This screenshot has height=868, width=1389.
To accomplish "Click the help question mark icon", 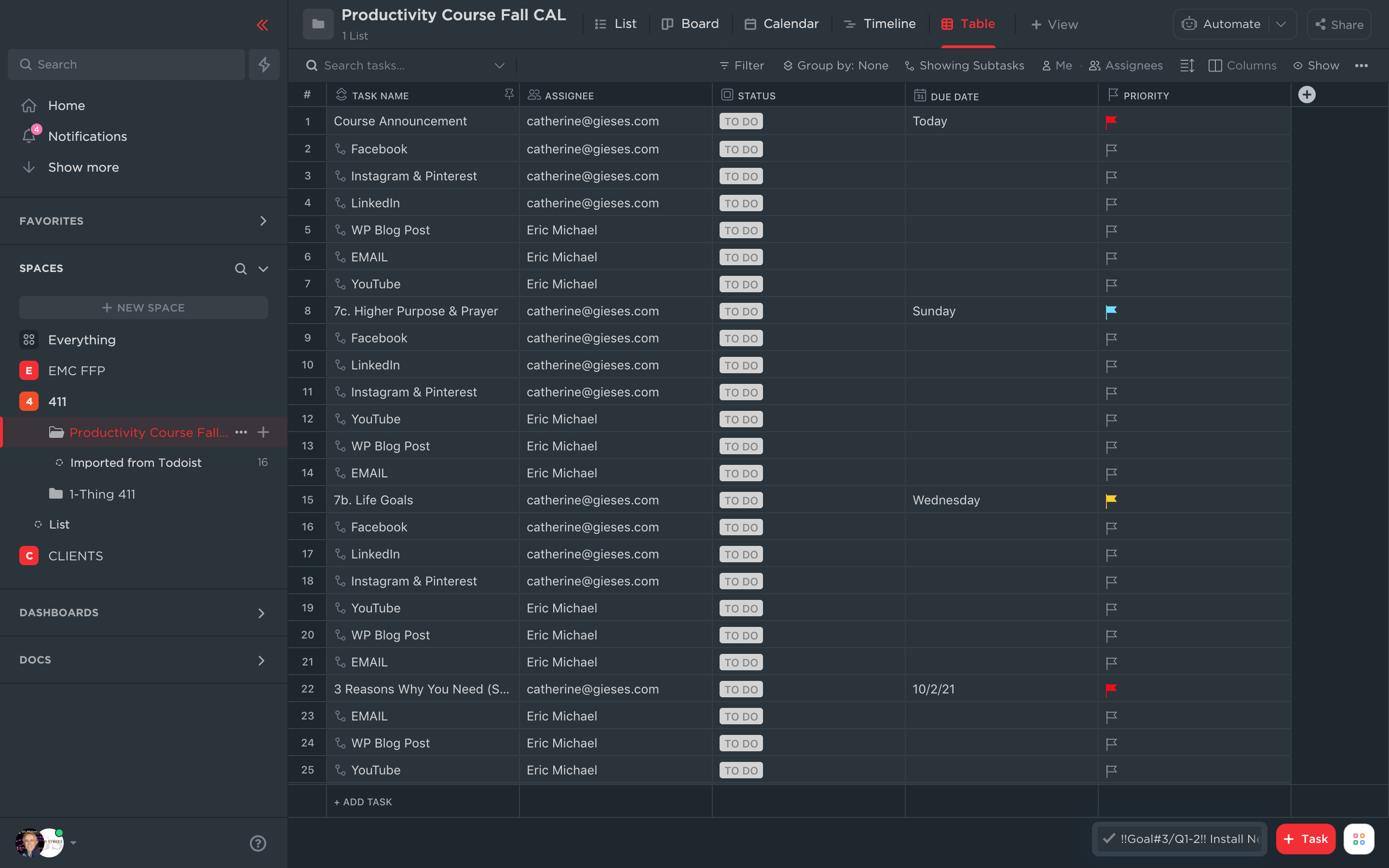I will pyautogui.click(x=258, y=843).
